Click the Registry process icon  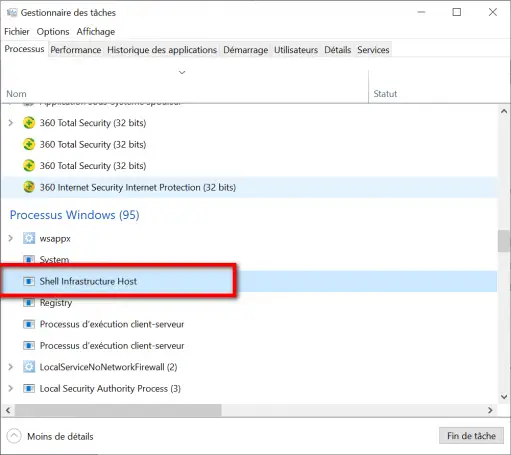pyautogui.click(x=29, y=302)
